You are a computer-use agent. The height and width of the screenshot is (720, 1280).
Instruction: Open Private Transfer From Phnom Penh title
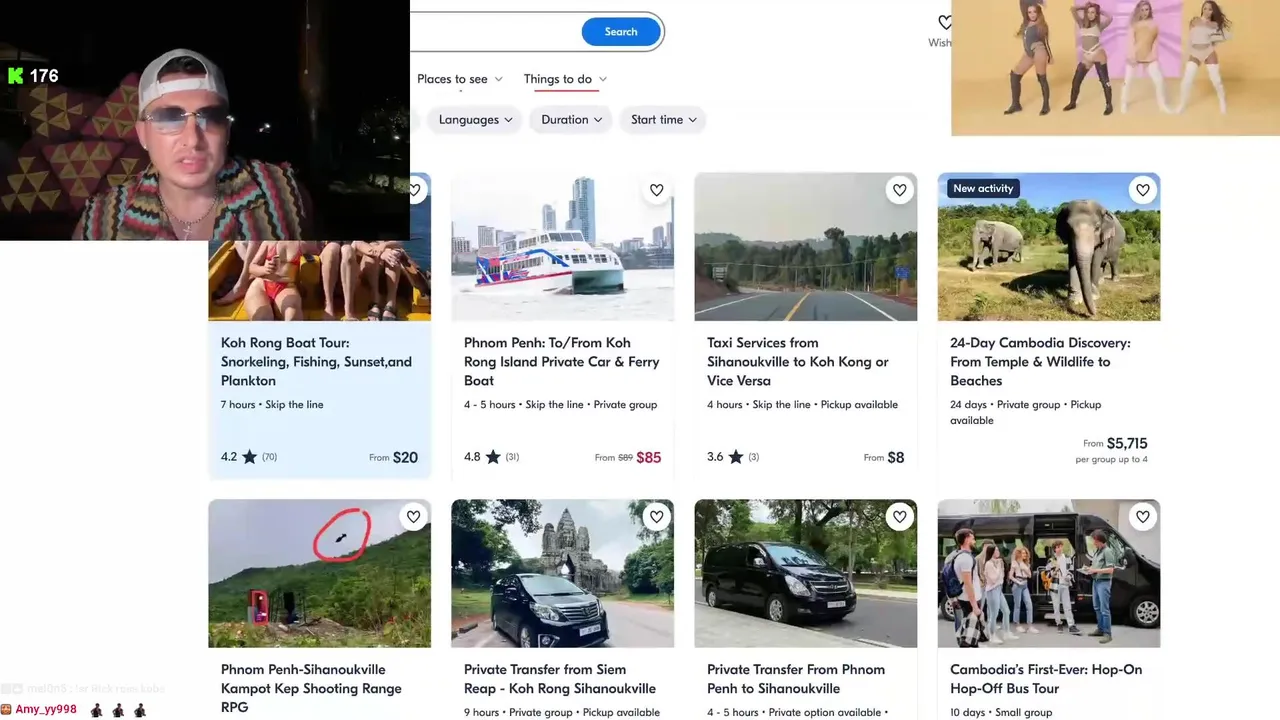pyautogui.click(x=796, y=679)
